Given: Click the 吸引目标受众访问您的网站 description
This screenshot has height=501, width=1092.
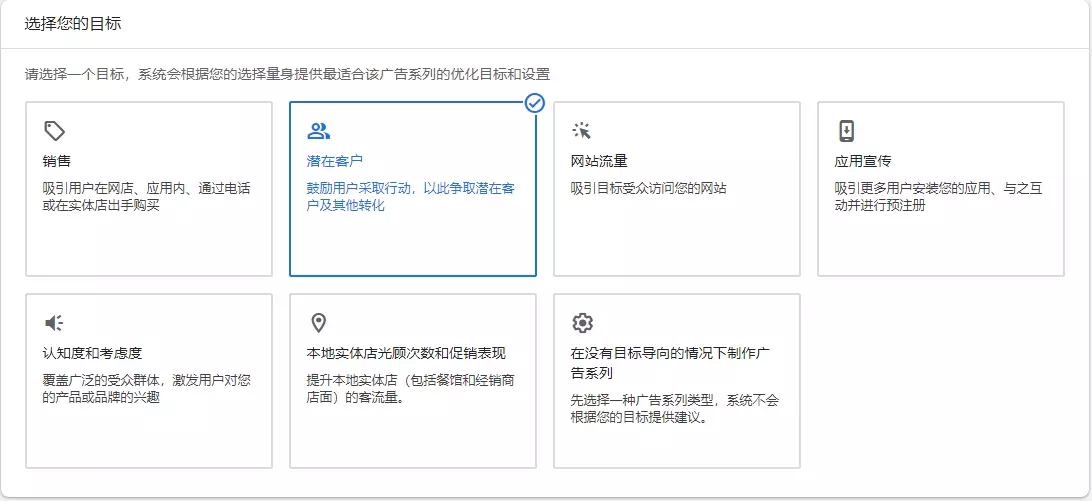Looking at the screenshot, I should (648, 188).
